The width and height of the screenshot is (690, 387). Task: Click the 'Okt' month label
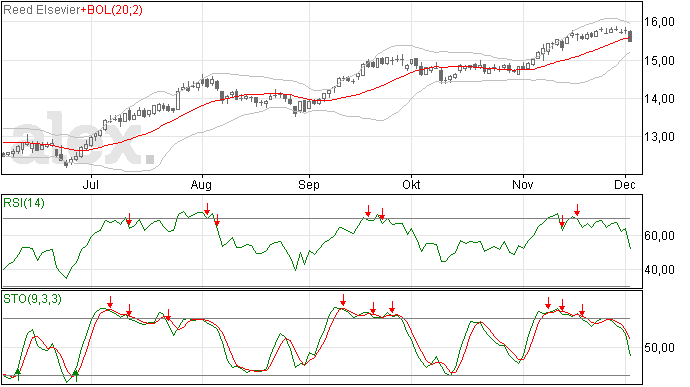click(x=411, y=184)
